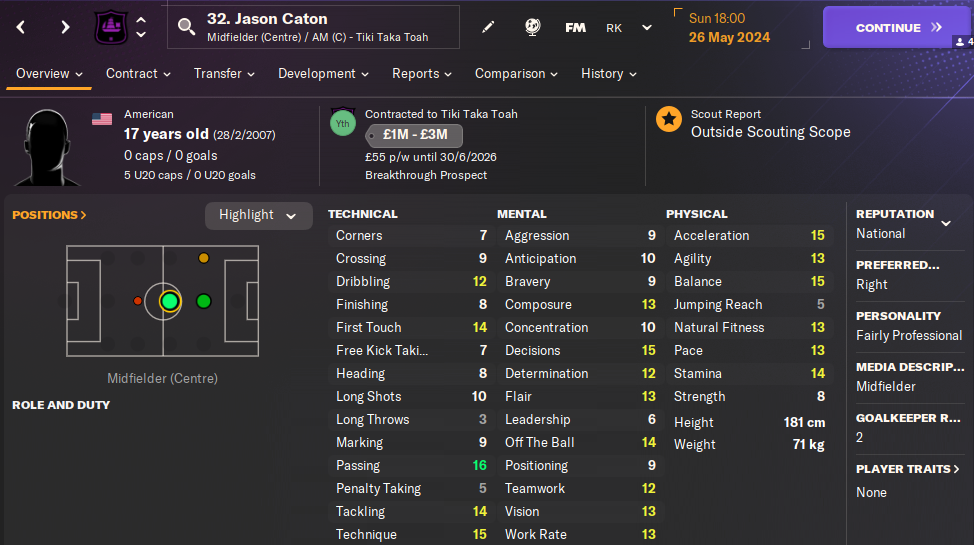Click the green Yth squad status badge
The height and width of the screenshot is (545, 974).
(343, 123)
